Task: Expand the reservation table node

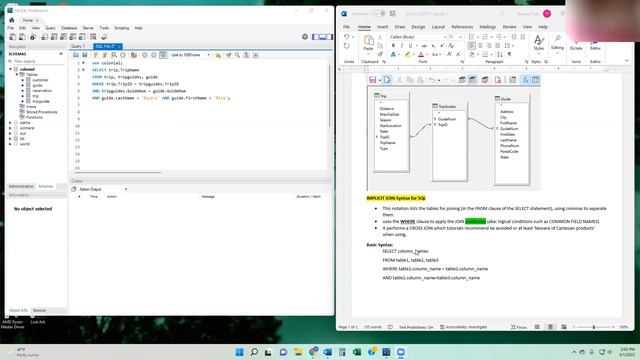Action: [x=23, y=91]
